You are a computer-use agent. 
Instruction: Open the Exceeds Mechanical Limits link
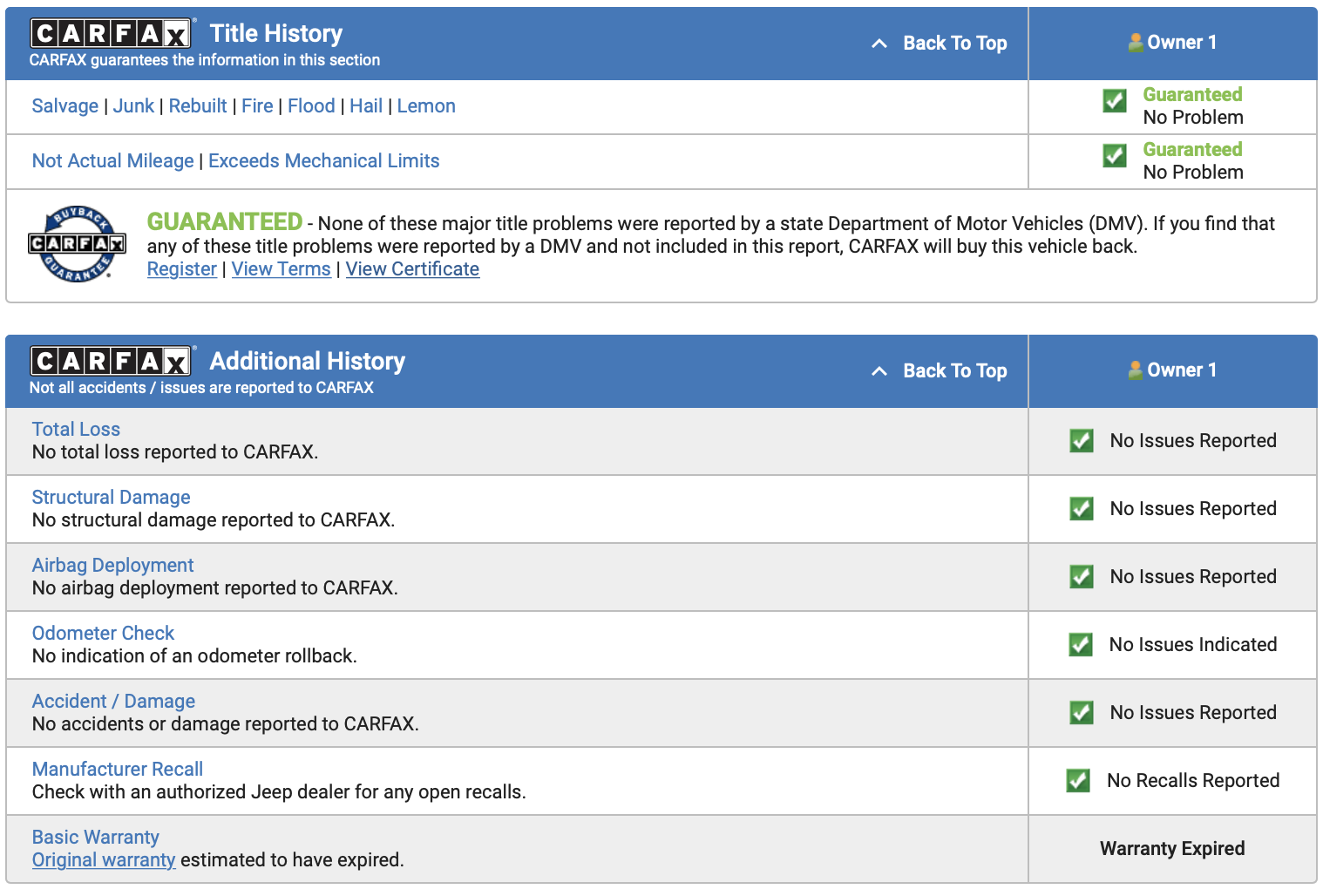[x=324, y=161]
